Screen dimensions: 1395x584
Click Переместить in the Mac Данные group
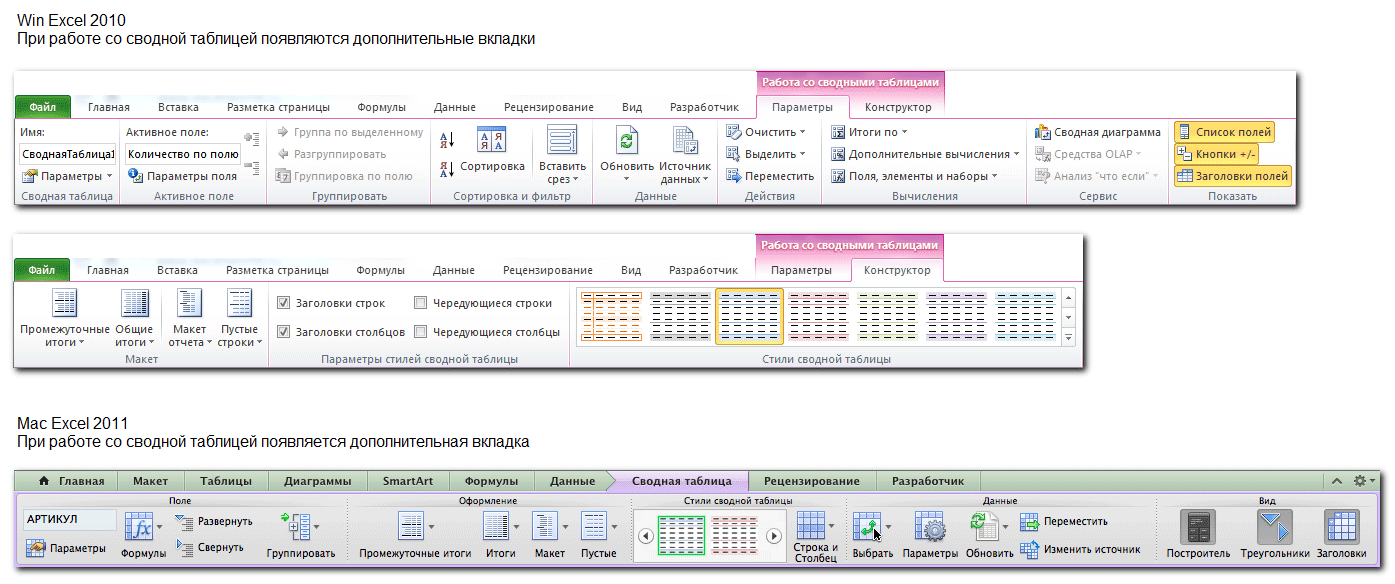tap(1064, 521)
